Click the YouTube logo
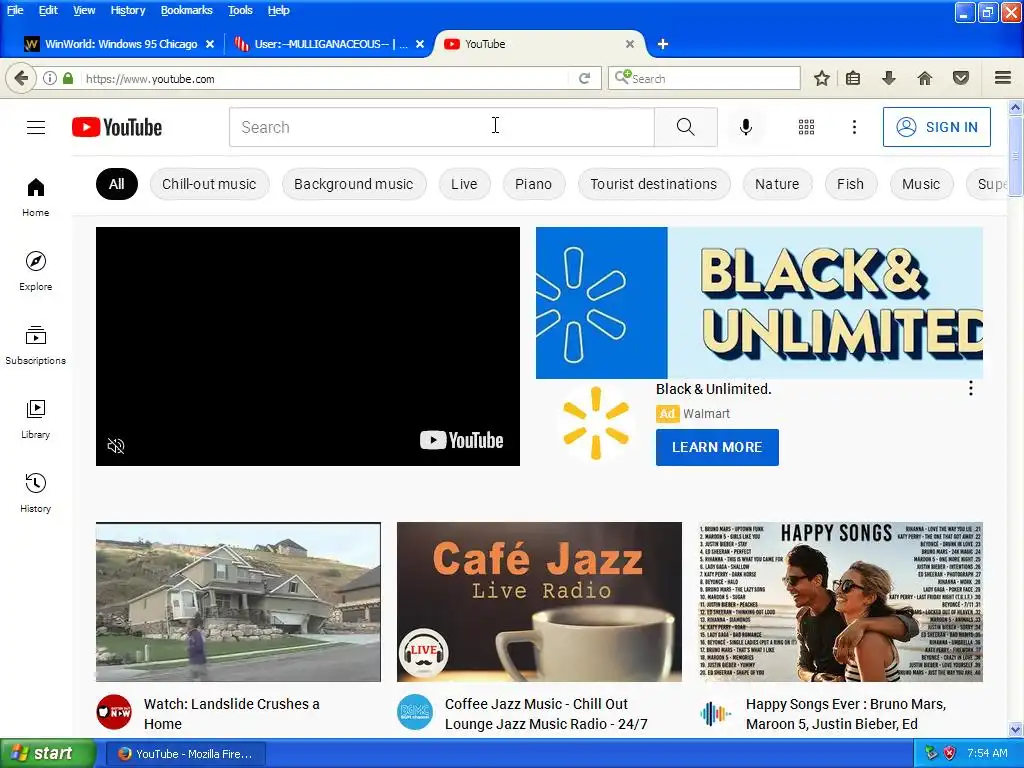Image resolution: width=1024 pixels, height=768 pixels. tap(117, 127)
